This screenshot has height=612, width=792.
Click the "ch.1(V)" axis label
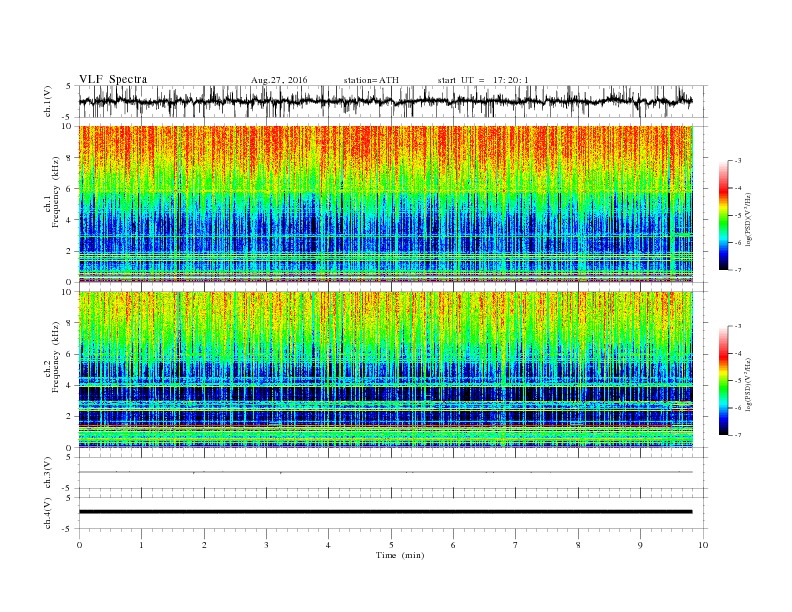tap(48, 101)
